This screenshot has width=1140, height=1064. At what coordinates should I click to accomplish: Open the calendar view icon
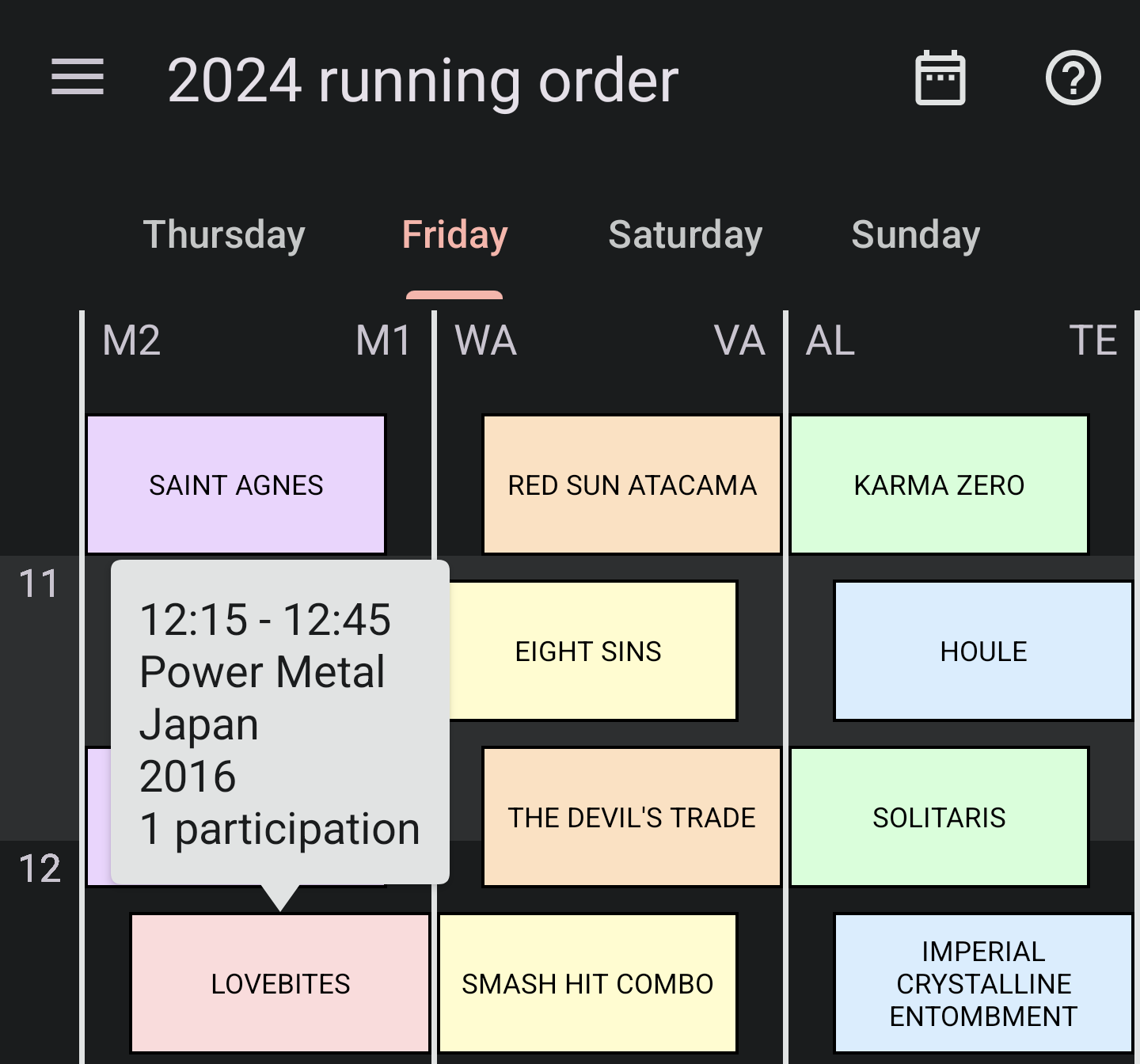click(x=940, y=78)
